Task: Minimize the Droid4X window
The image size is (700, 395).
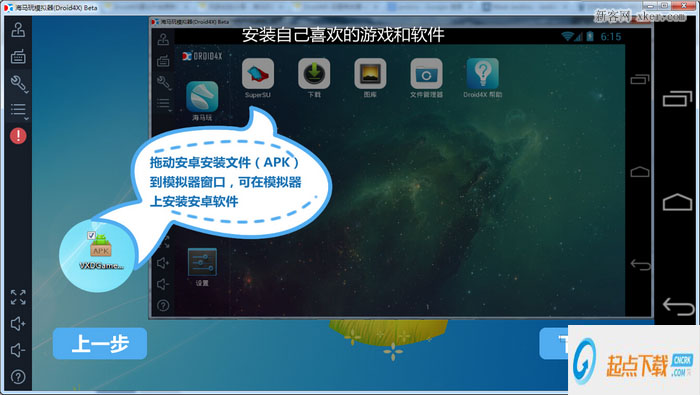Action: (x=650, y=5)
